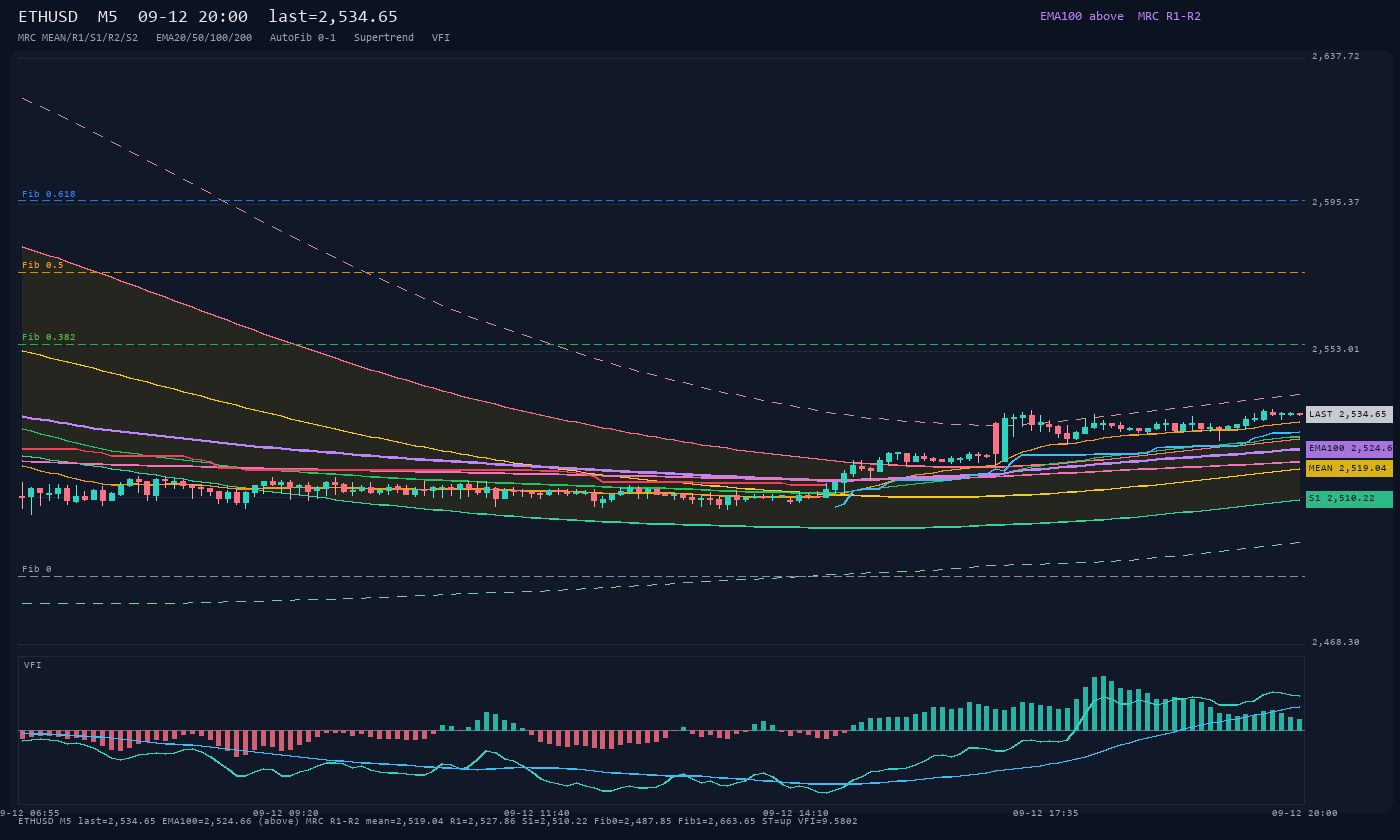Viewport: 1400px width, 840px height.
Task: Click the "09-12 20:00" timestamp in the title
Action: [193, 17]
